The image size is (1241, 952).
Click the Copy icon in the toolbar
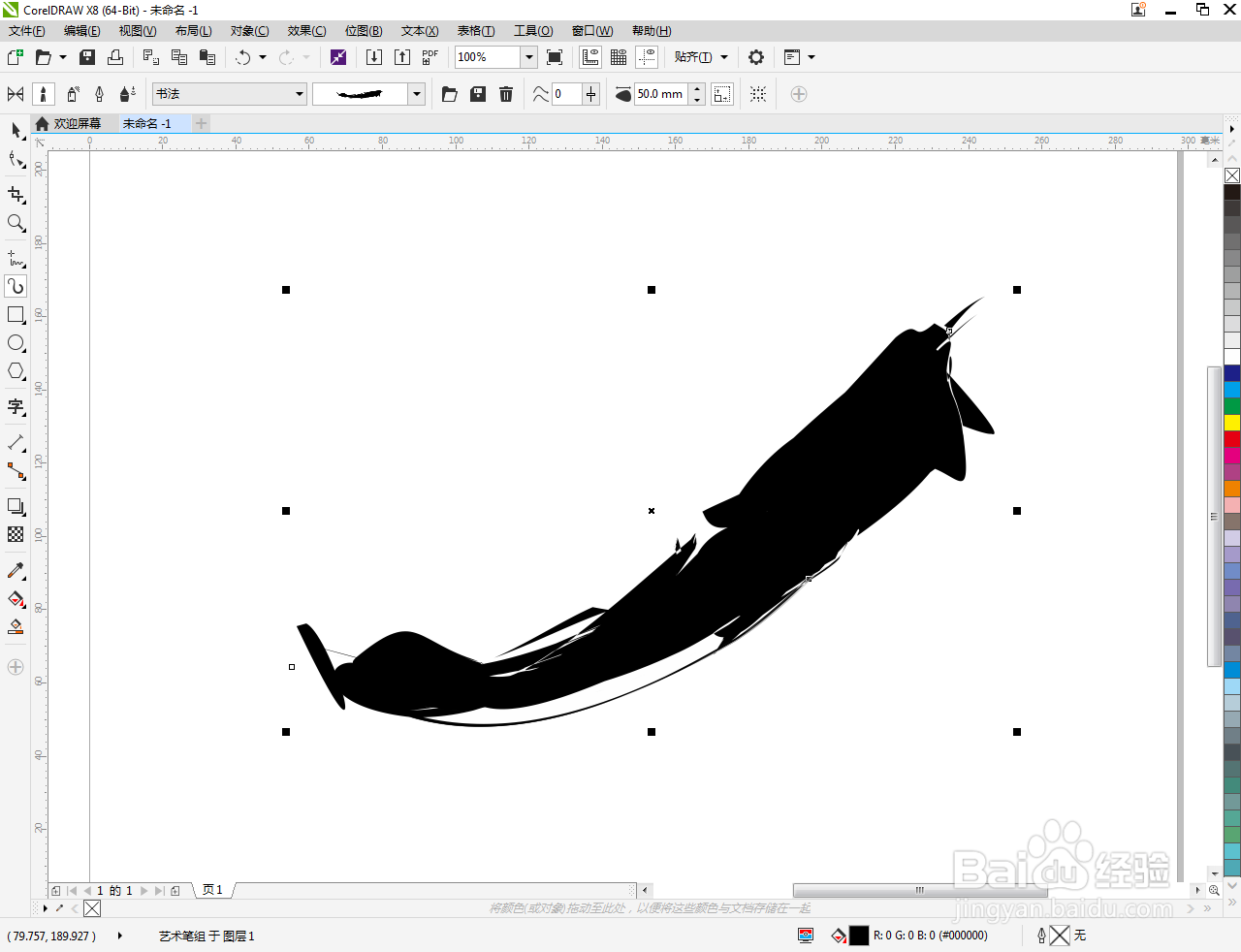click(179, 57)
